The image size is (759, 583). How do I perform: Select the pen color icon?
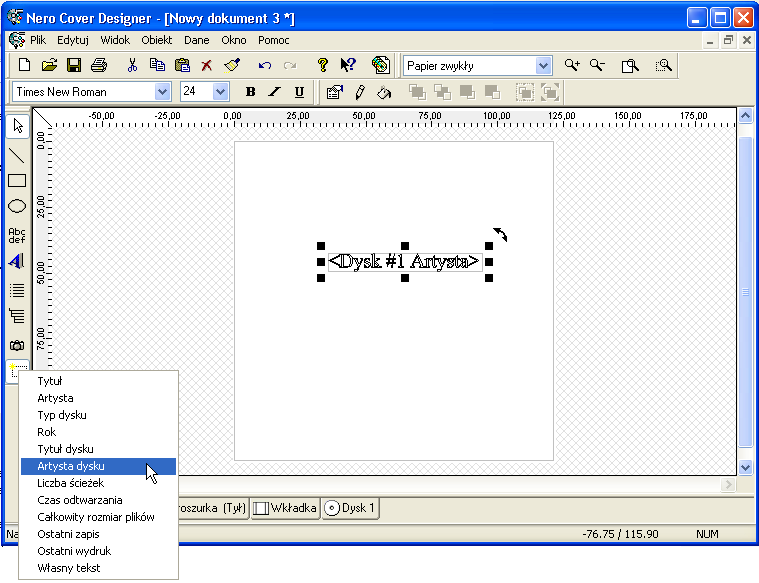point(360,92)
